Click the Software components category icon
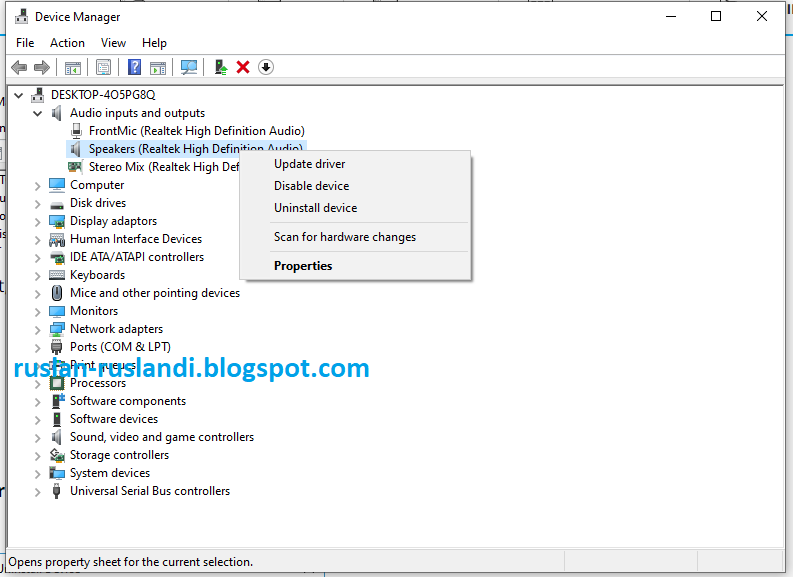The height and width of the screenshot is (577, 793). pos(58,401)
